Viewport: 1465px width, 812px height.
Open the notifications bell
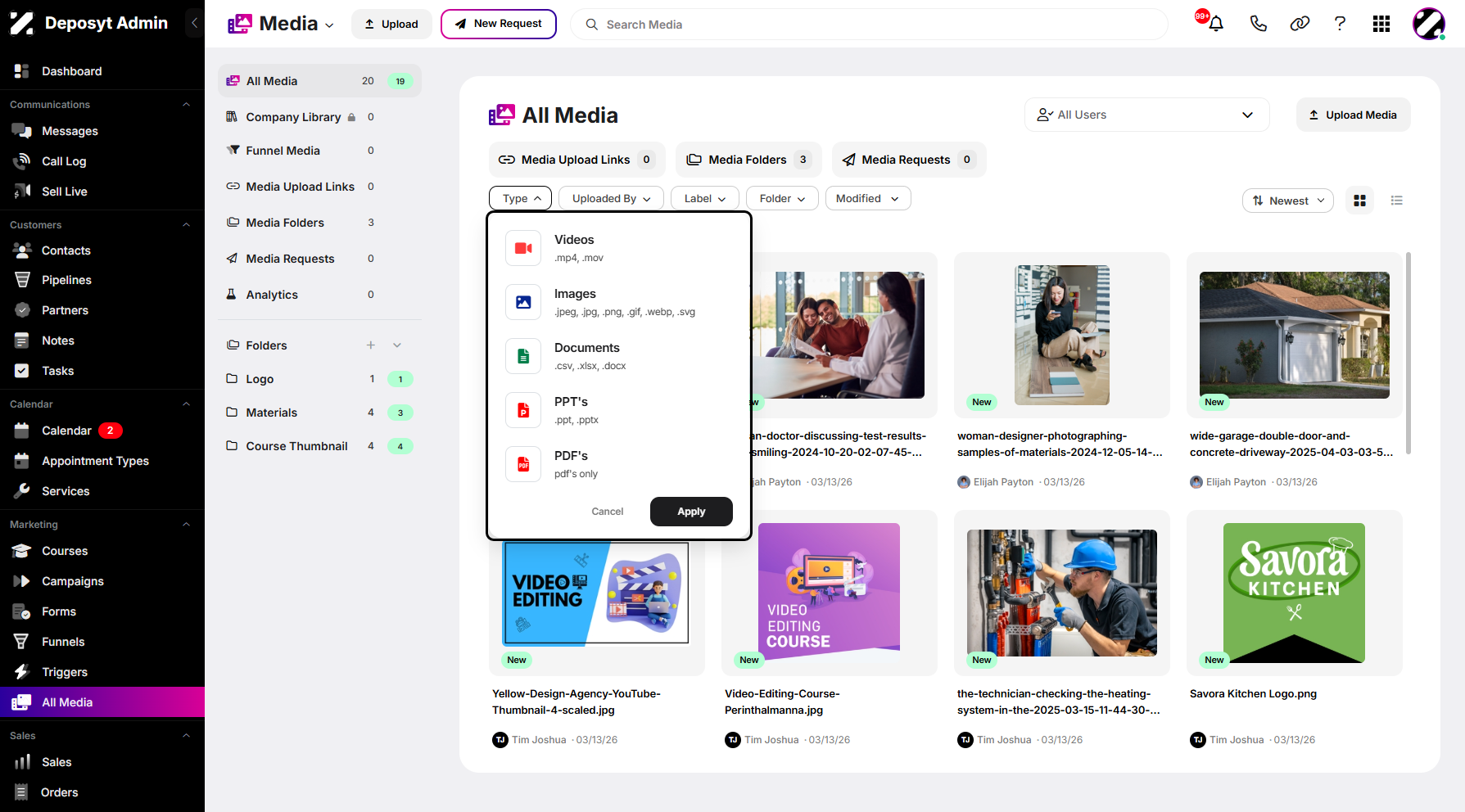[x=1216, y=24]
